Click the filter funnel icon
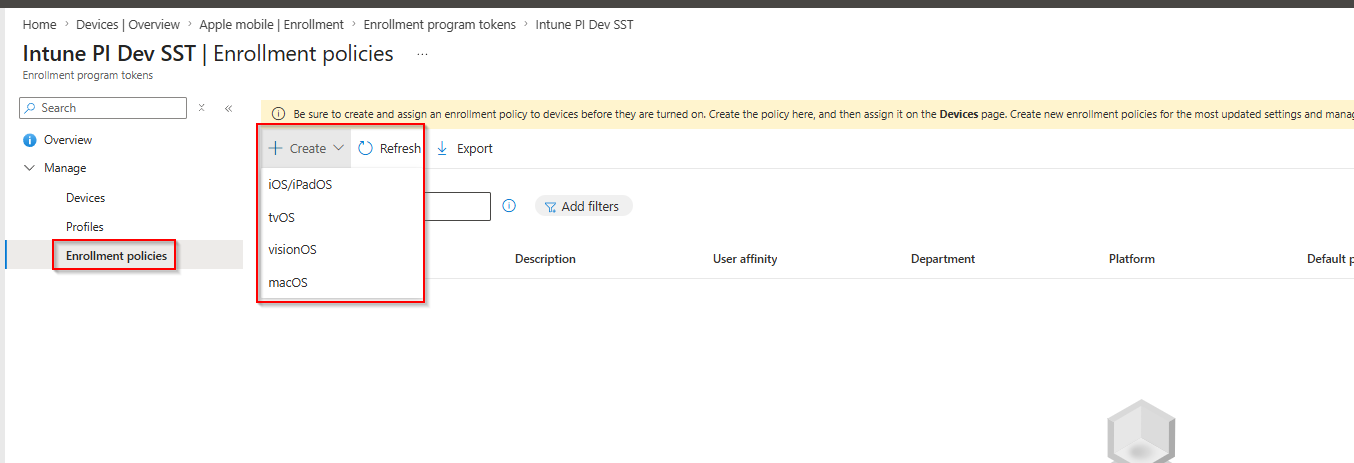The width and height of the screenshot is (1354, 463). pos(550,207)
